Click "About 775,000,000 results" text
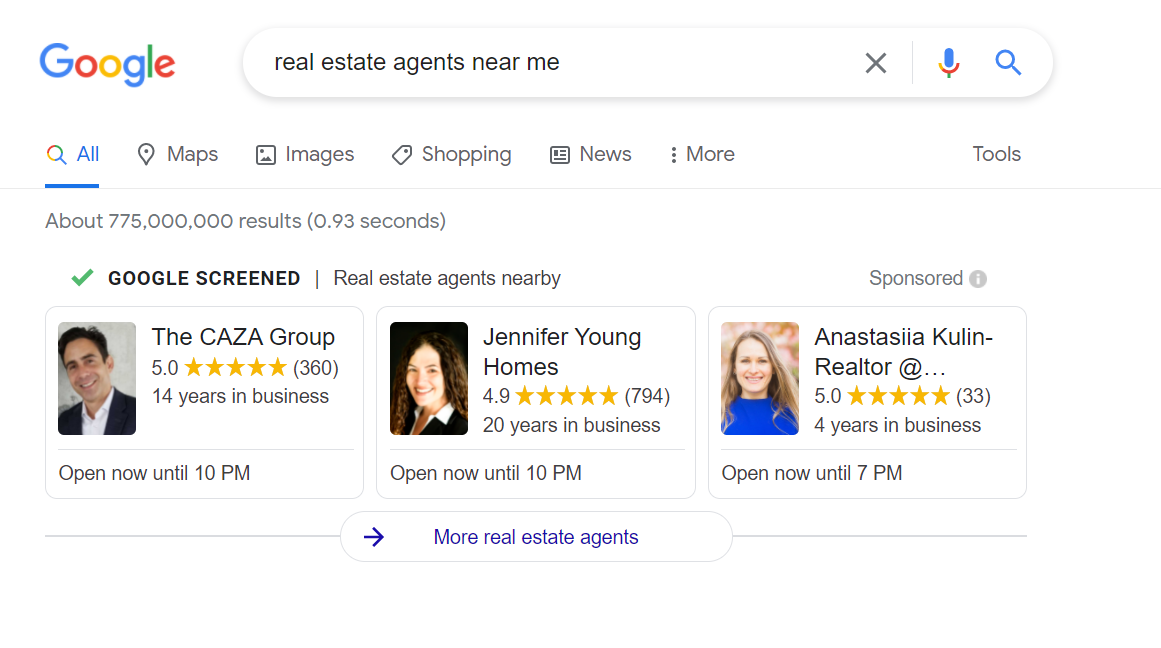The height and width of the screenshot is (648, 1161). [x=173, y=221]
